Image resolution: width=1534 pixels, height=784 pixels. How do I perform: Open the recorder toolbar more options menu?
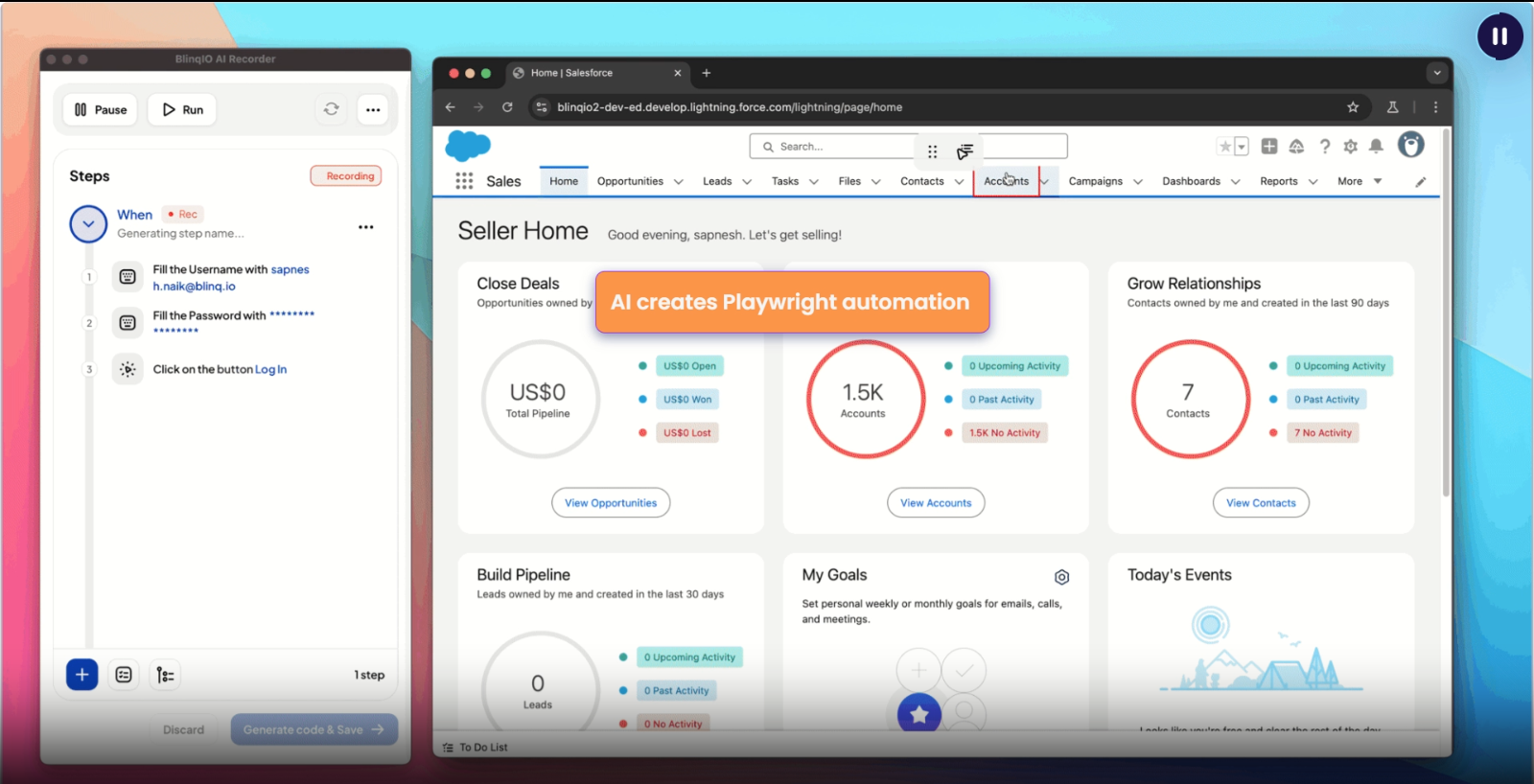tap(373, 109)
